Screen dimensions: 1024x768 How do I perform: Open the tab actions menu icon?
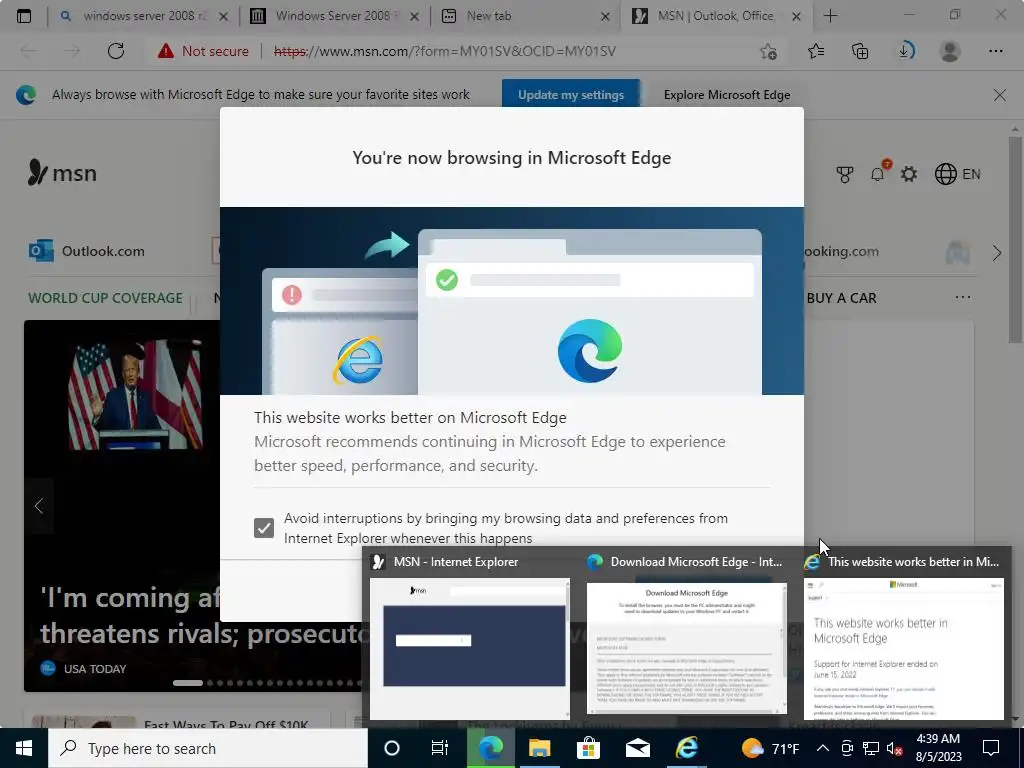(24, 16)
